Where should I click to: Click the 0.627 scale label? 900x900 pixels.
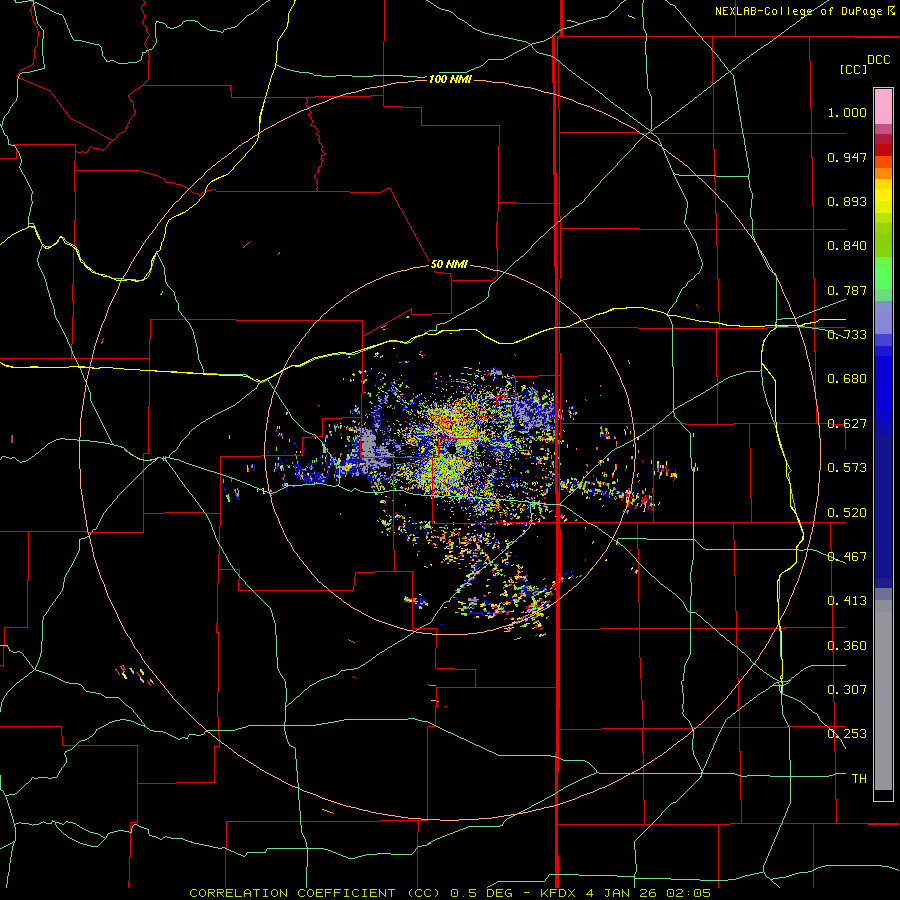[x=847, y=424]
